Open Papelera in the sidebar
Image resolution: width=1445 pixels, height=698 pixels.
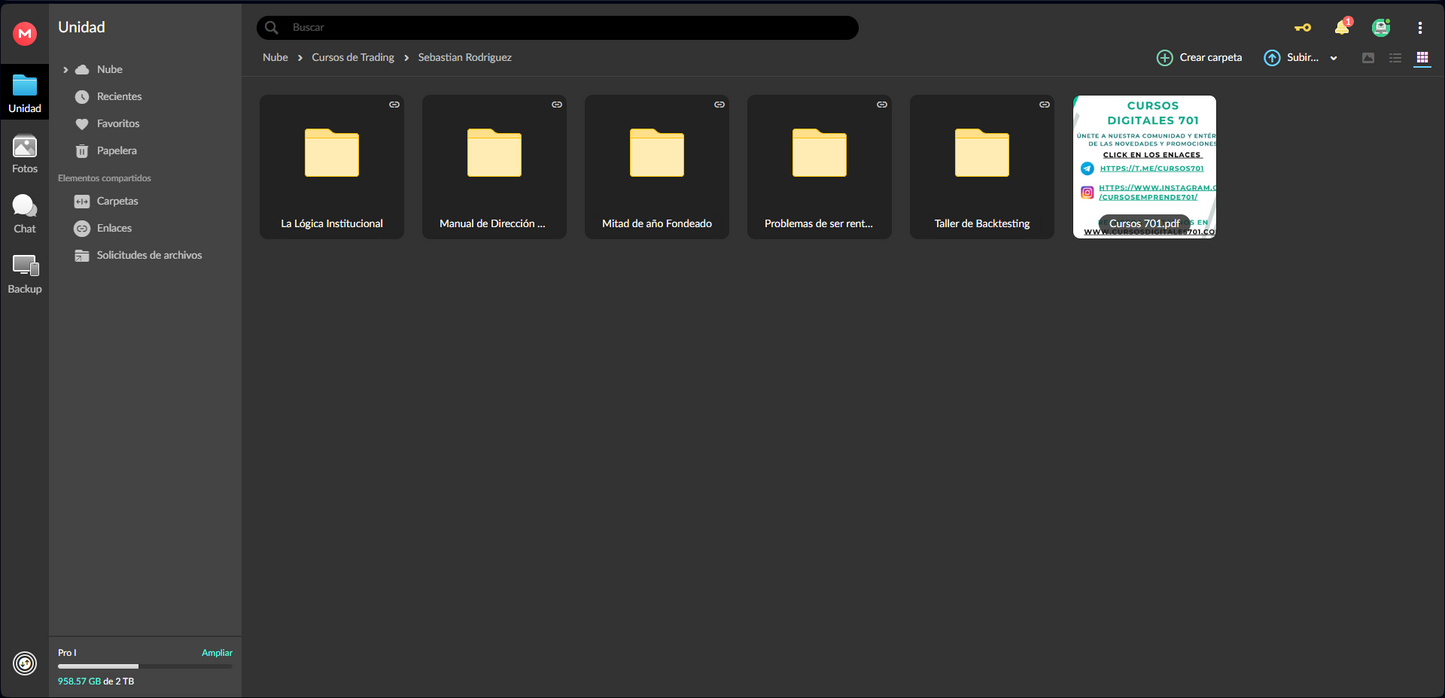116,151
